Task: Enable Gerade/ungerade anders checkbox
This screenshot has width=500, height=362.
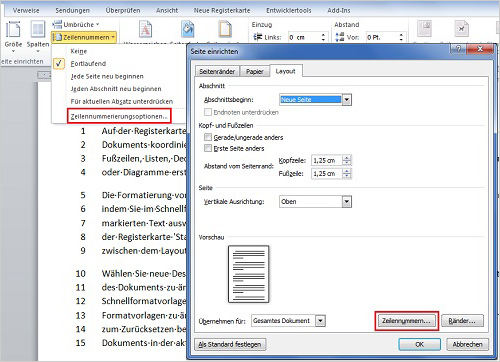Action: tap(208, 137)
